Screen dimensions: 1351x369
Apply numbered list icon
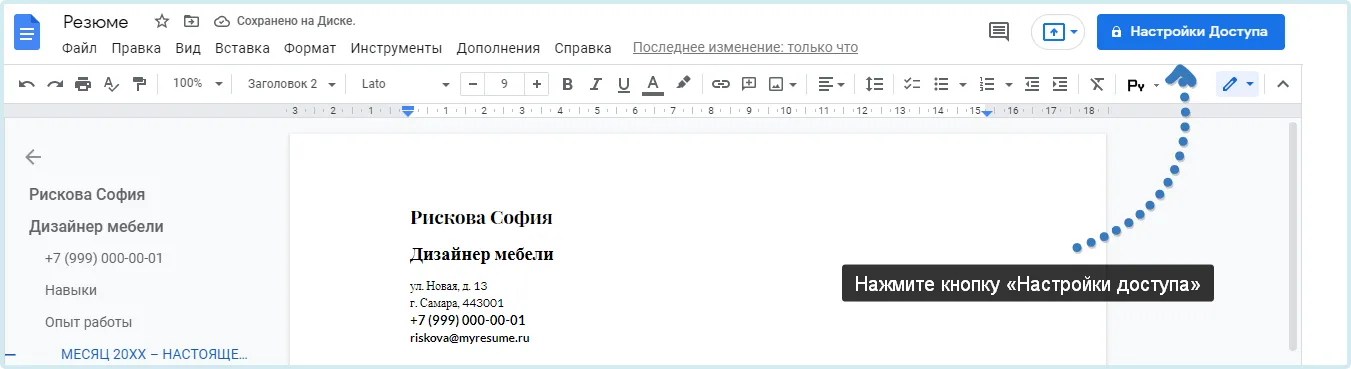tap(987, 84)
